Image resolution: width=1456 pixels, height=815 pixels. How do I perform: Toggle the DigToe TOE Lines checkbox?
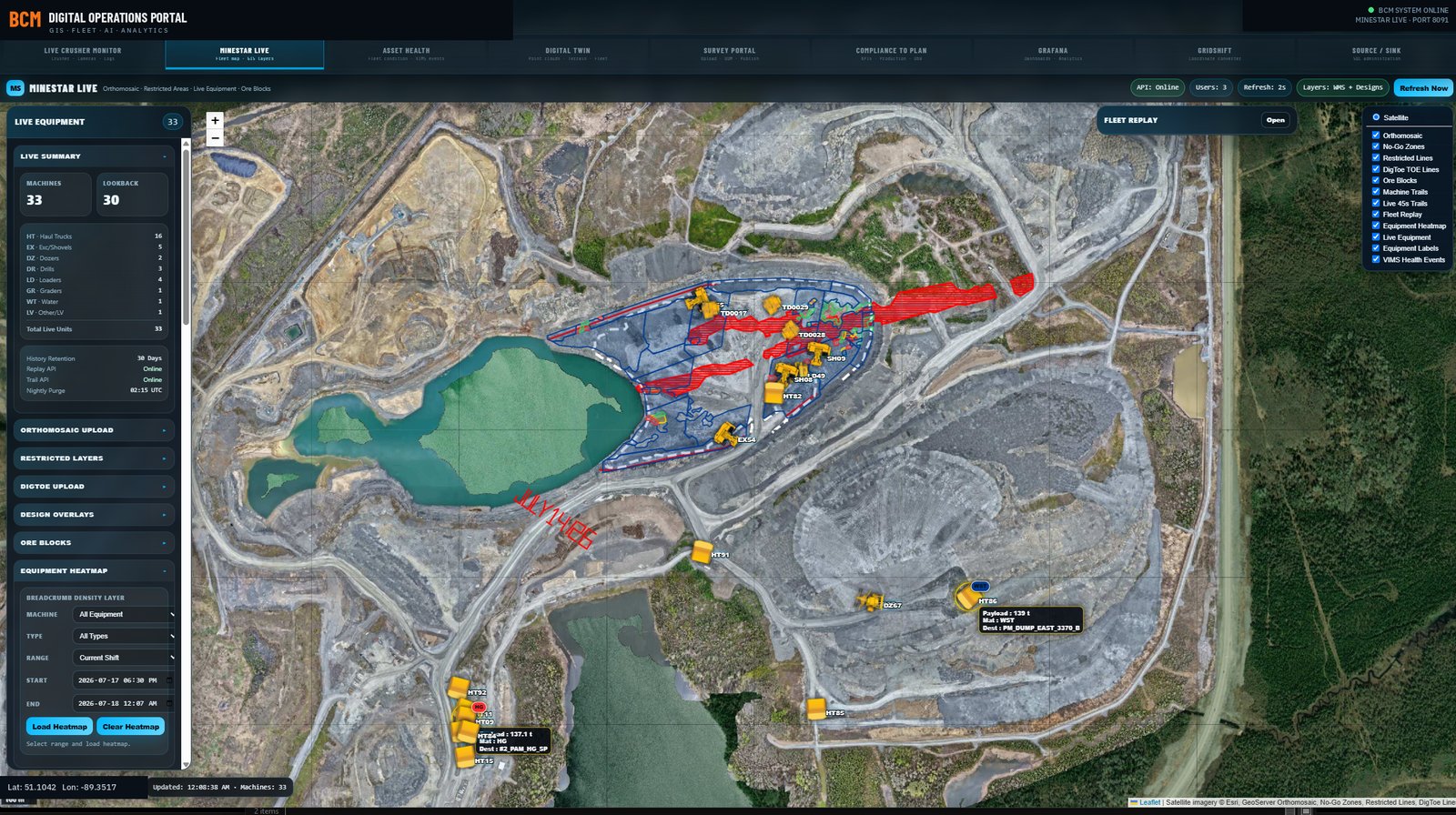click(1376, 168)
